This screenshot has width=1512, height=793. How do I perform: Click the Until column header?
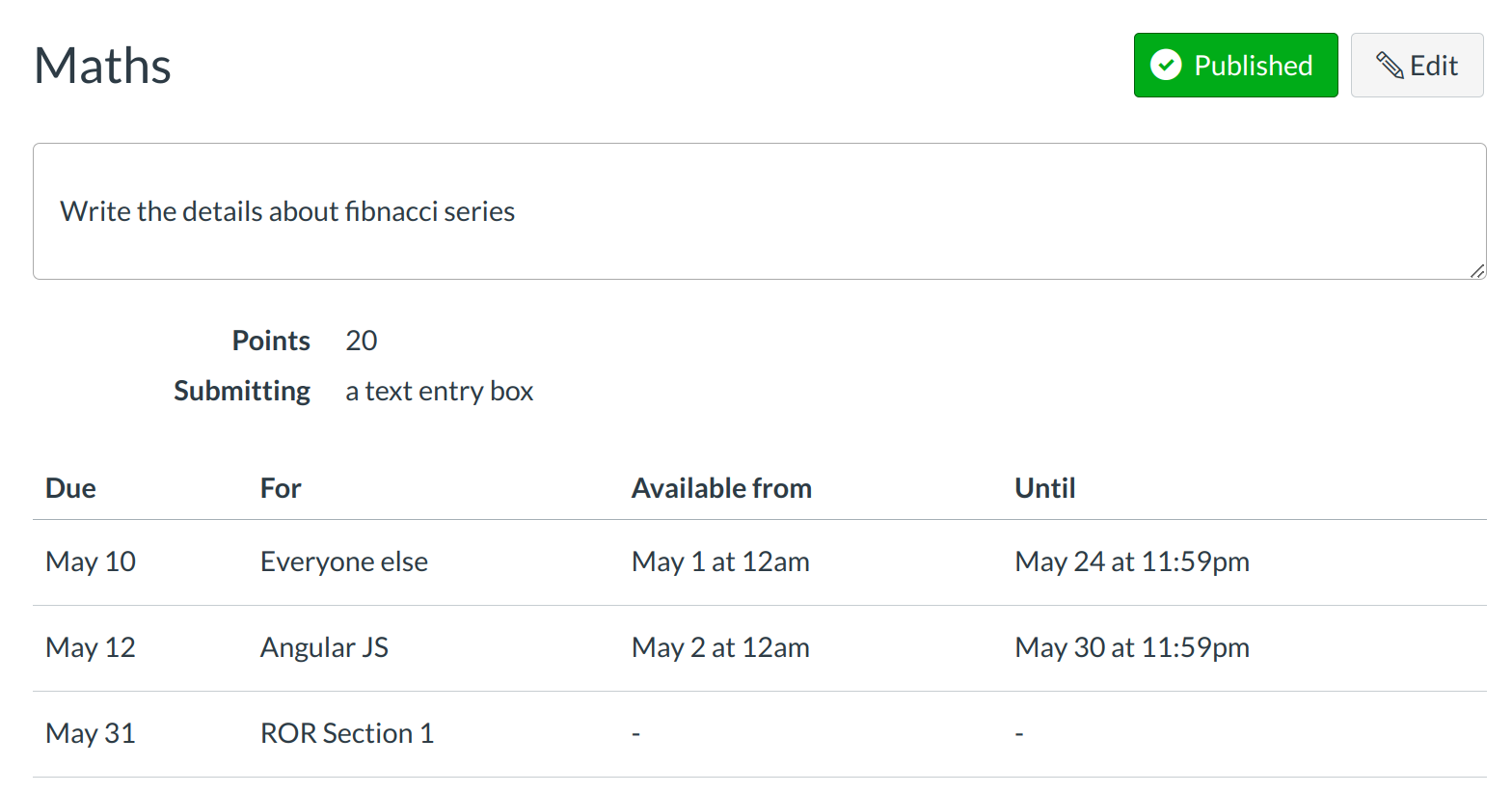tap(1044, 488)
